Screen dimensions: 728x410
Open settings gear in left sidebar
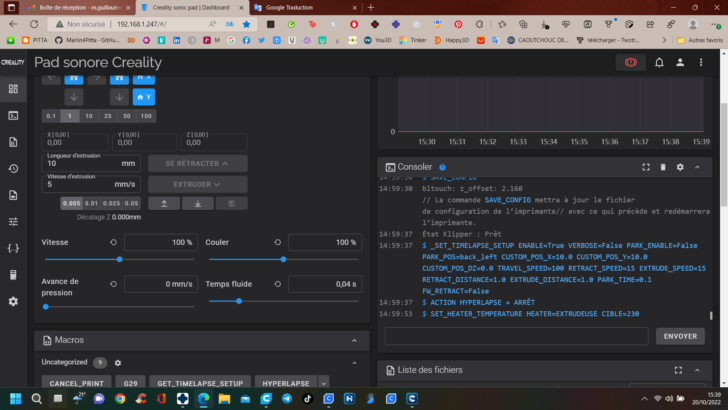point(13,300)
